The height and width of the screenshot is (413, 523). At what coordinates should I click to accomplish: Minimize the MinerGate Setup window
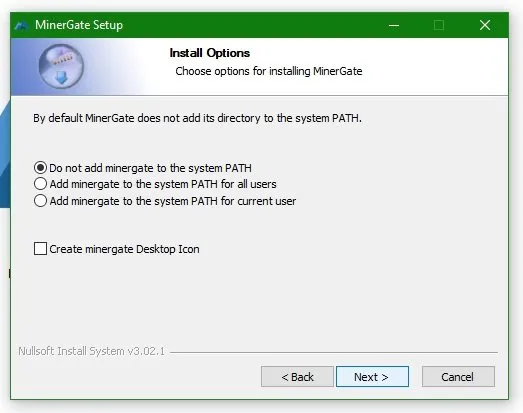coord(394,25)
